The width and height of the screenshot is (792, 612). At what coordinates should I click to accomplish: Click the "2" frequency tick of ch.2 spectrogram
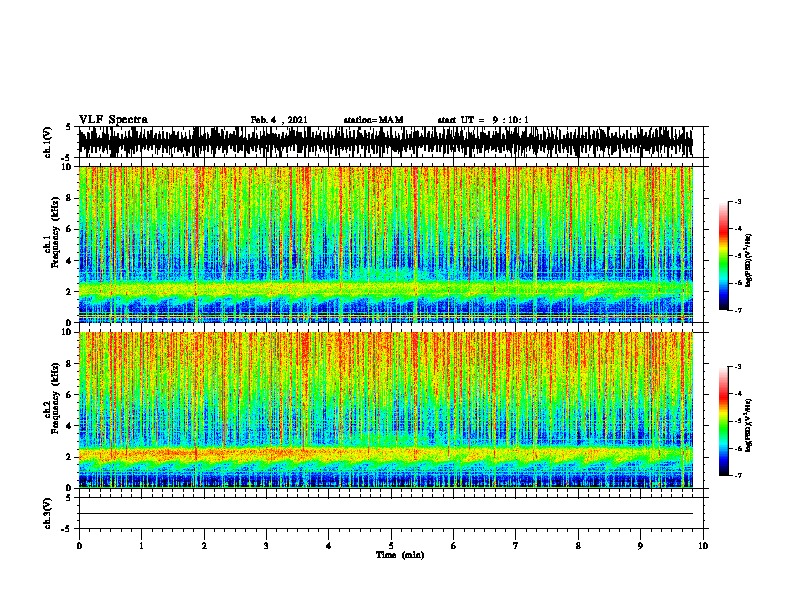[70, 457]
